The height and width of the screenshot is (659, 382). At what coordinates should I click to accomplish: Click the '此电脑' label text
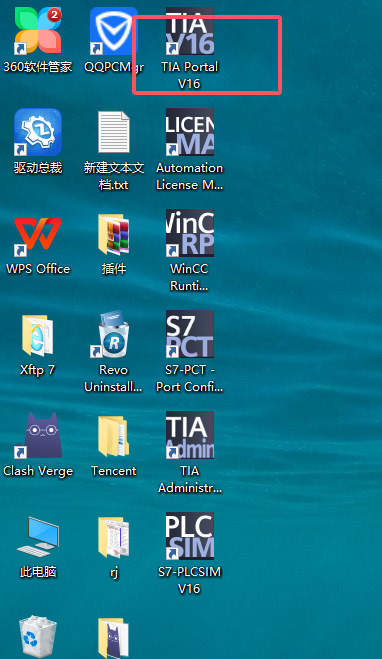point(38,572)
